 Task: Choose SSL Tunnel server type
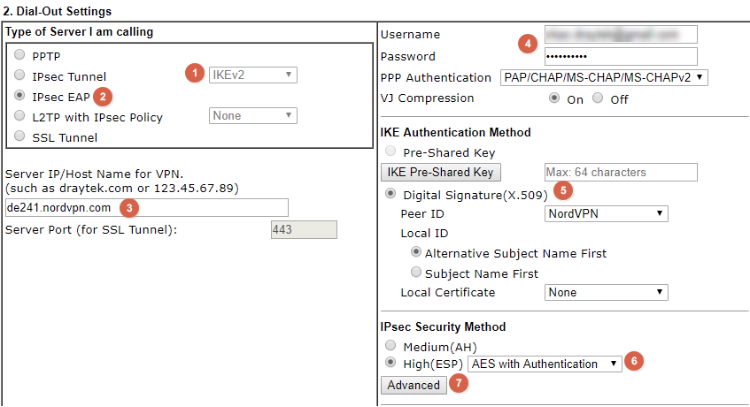point(21,137)
